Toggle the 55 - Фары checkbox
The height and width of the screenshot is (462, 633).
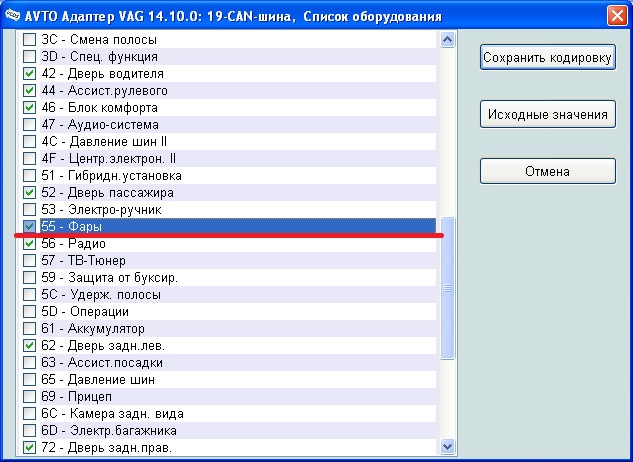click(29, 227)
